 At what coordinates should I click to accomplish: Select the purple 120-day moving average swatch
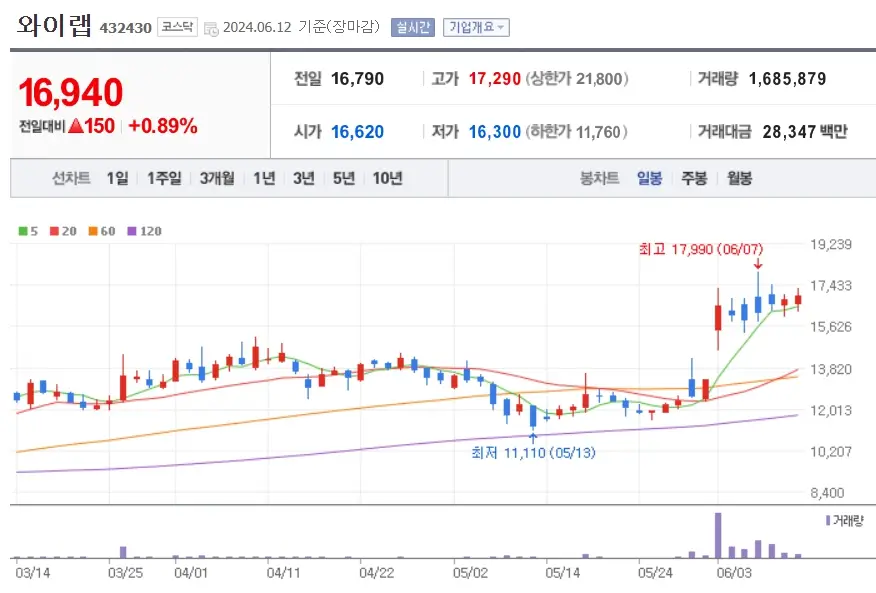click(134, 230)
